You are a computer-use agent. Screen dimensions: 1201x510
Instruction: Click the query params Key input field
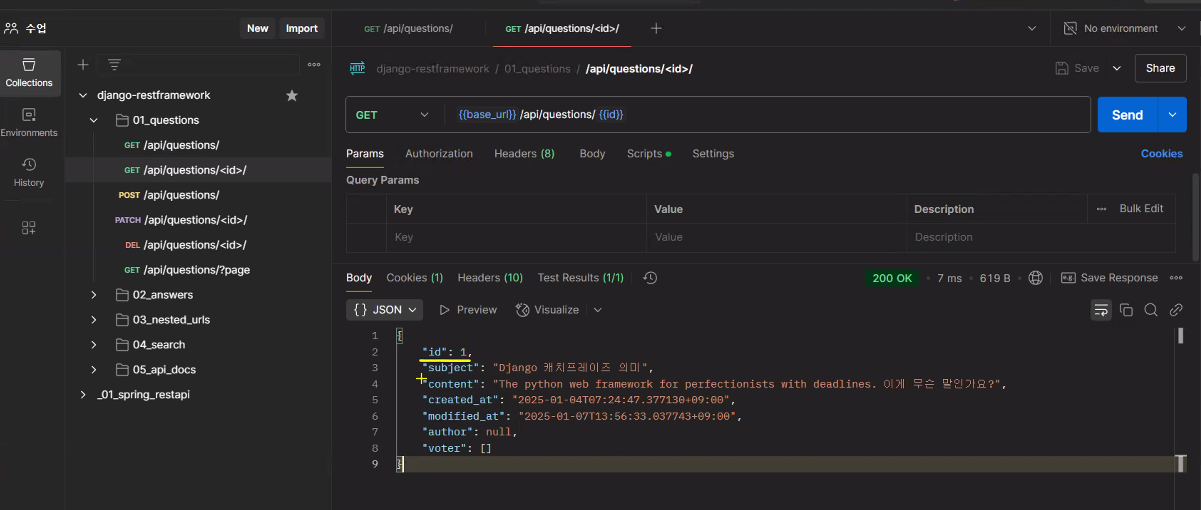515,237
